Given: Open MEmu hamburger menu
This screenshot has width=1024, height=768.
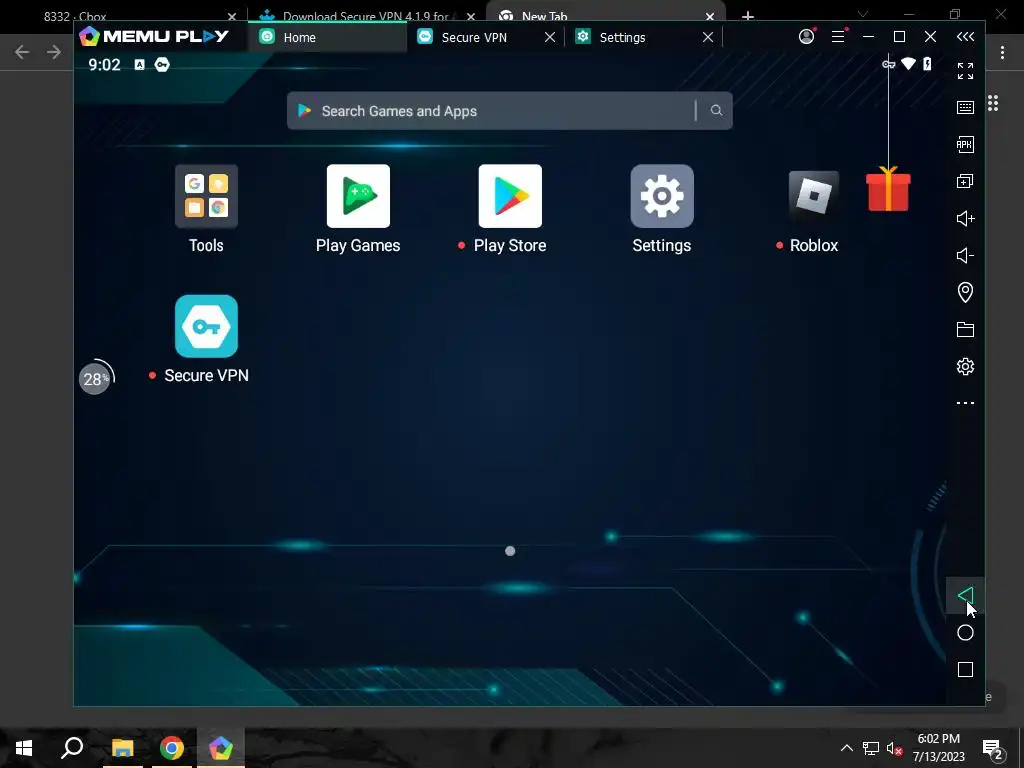Looking at the screenshot, I should pyautogui.click(x=838, y=37).
